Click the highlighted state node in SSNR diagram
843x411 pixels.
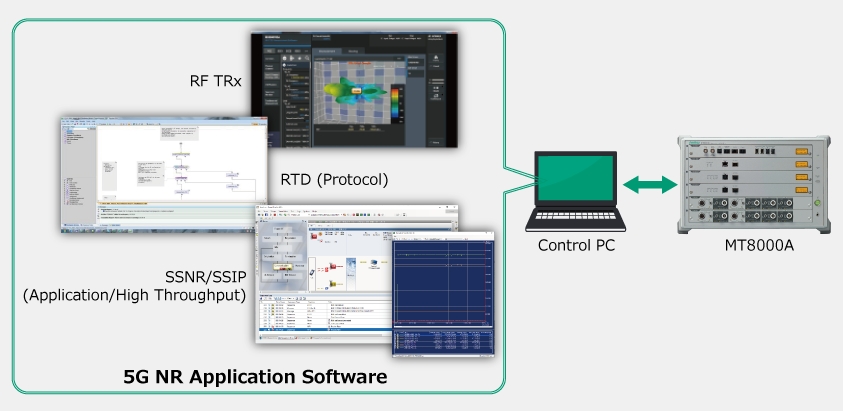point(283,267)
